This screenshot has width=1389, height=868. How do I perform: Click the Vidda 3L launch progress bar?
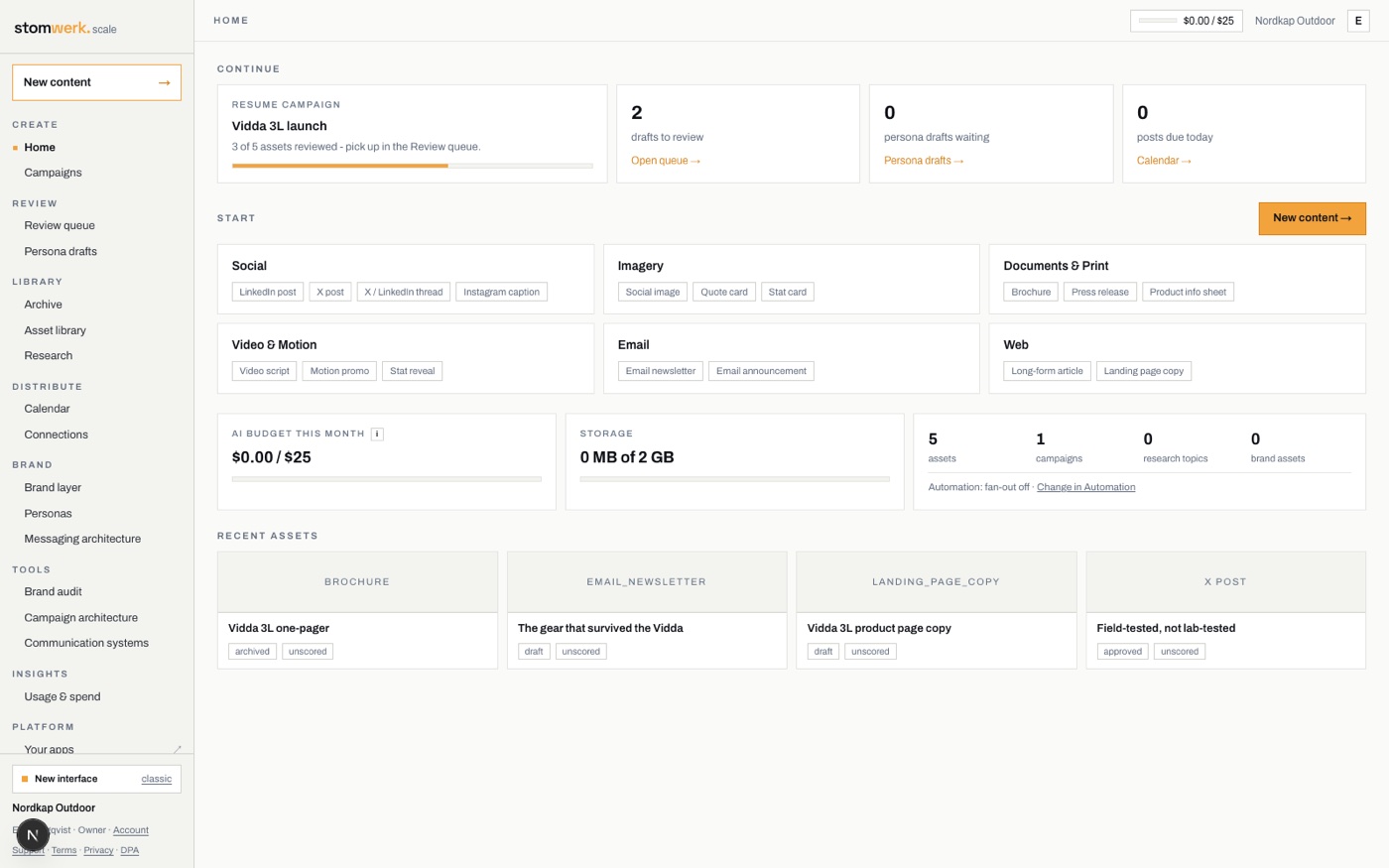point(413,166)
